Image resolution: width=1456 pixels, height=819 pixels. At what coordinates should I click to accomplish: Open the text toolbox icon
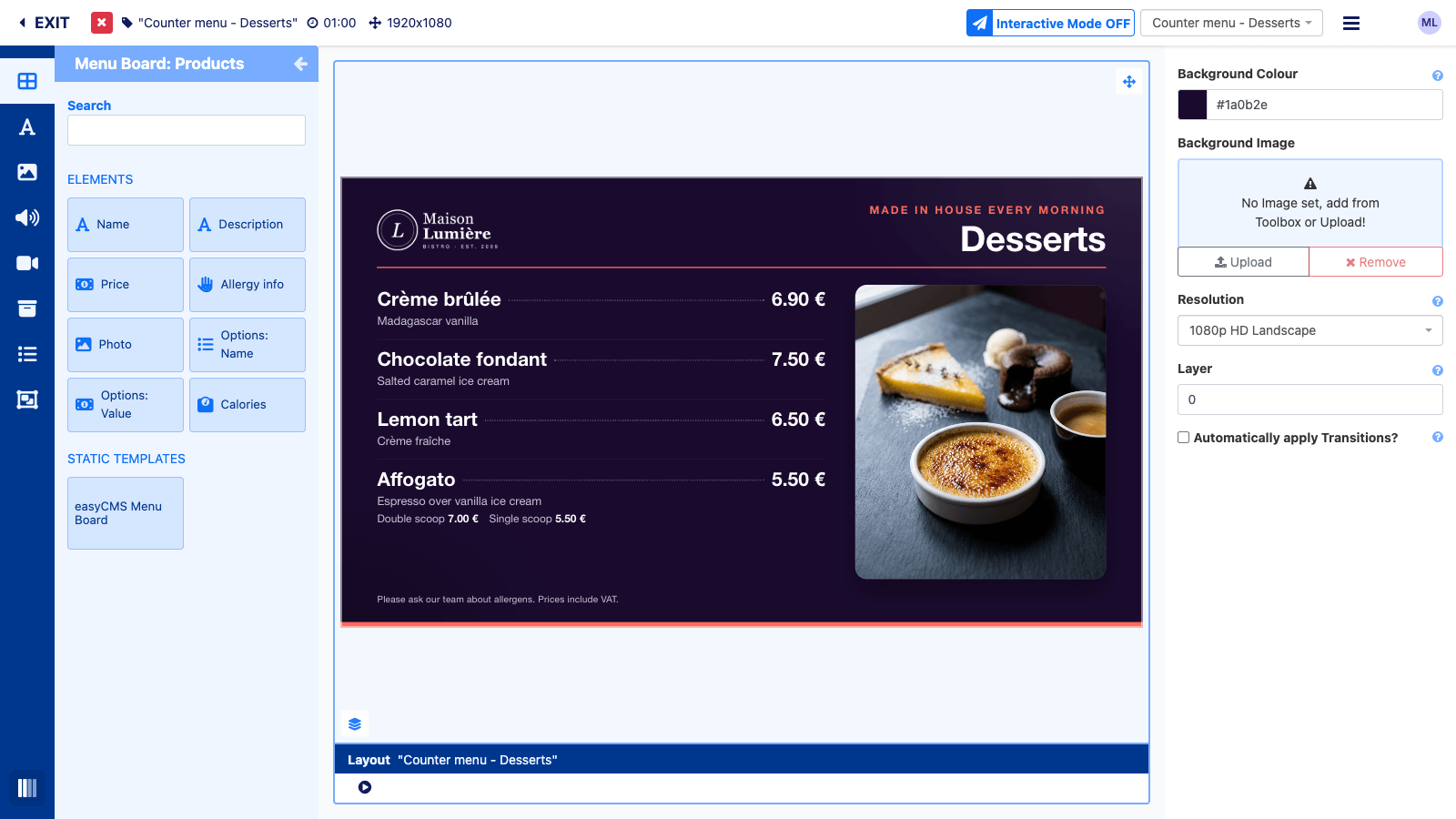pos(27,126)
